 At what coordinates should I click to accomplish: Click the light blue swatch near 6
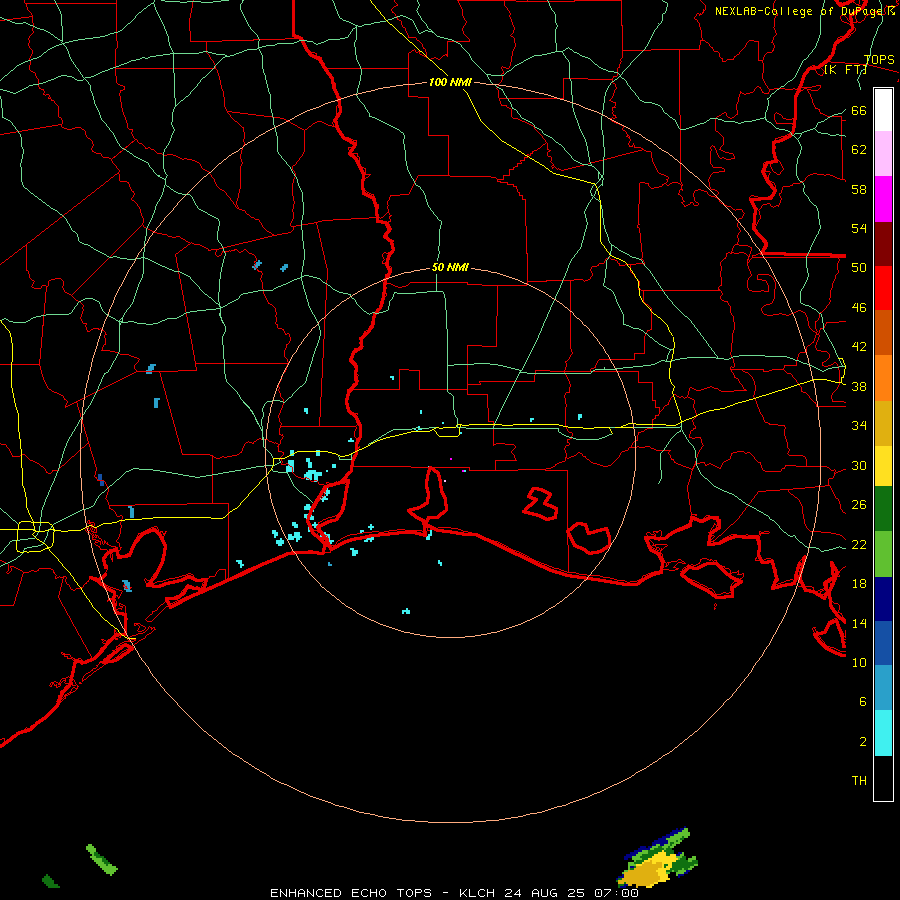883,688
